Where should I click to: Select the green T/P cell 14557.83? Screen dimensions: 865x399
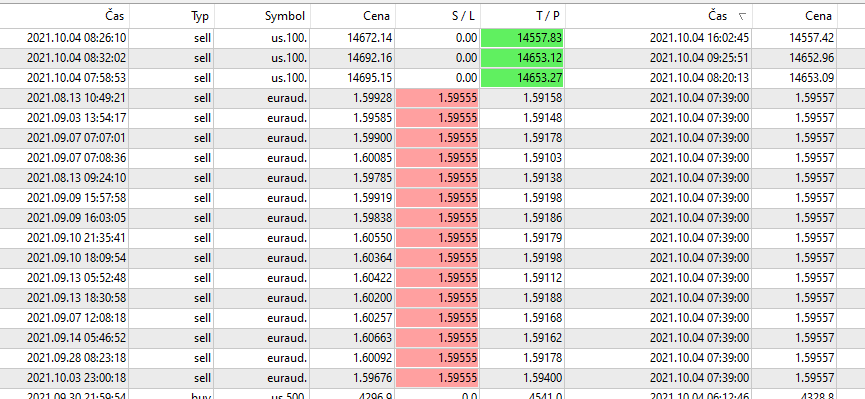(x=522, y=38)
